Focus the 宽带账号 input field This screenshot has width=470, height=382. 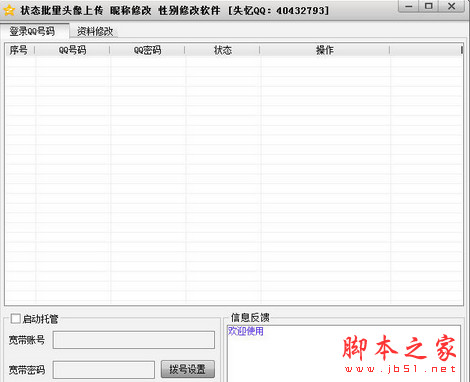(x=134, y=340)
